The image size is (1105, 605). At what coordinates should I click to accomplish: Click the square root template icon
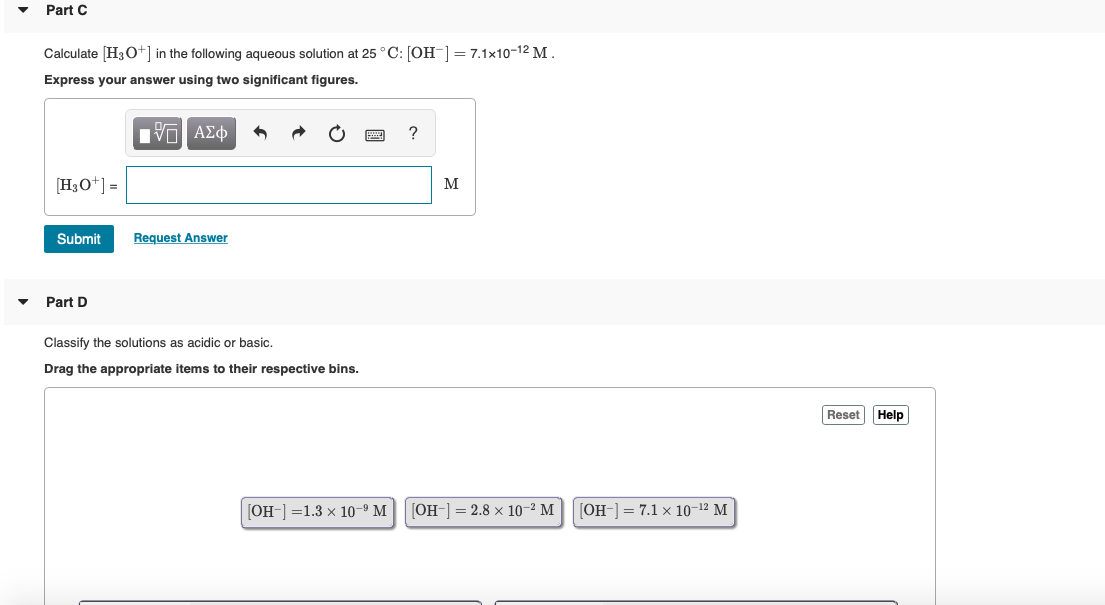click(156, 132)
